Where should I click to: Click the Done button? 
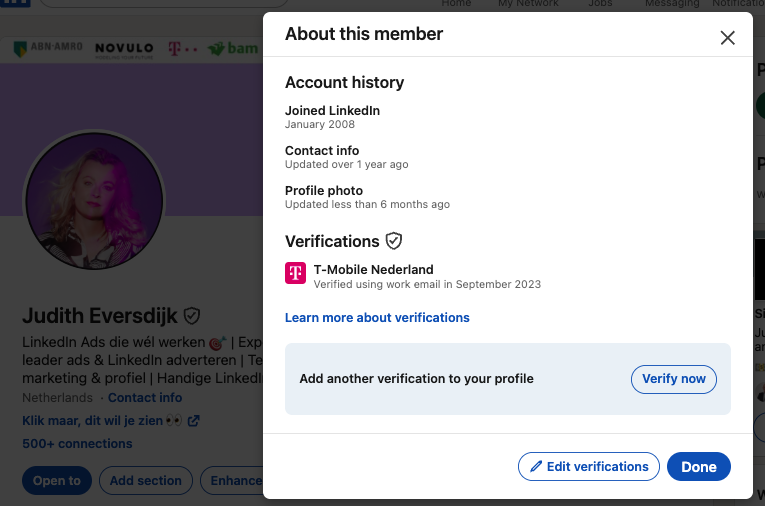[699, 466]
